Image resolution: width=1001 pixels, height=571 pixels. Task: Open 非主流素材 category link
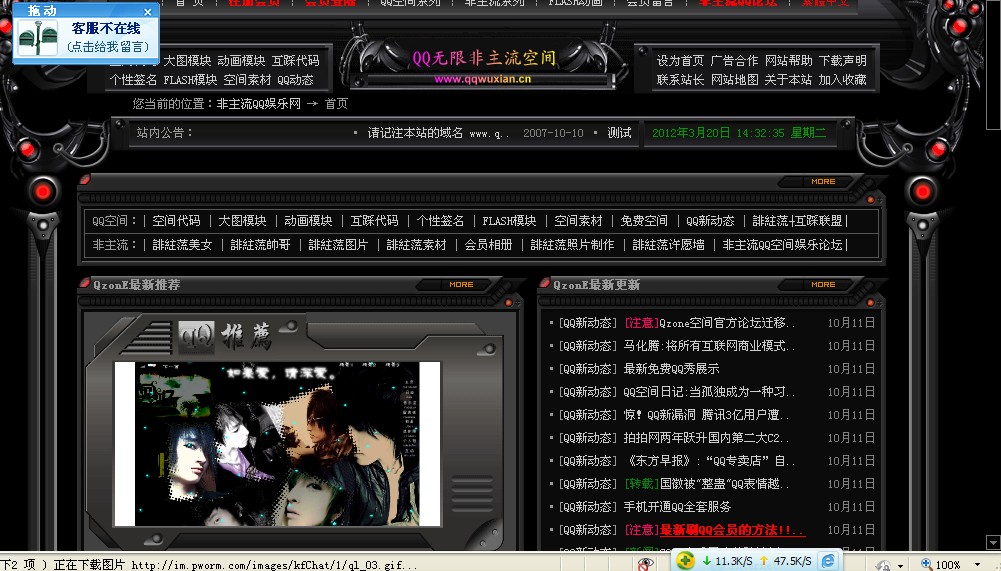[416, 245]
